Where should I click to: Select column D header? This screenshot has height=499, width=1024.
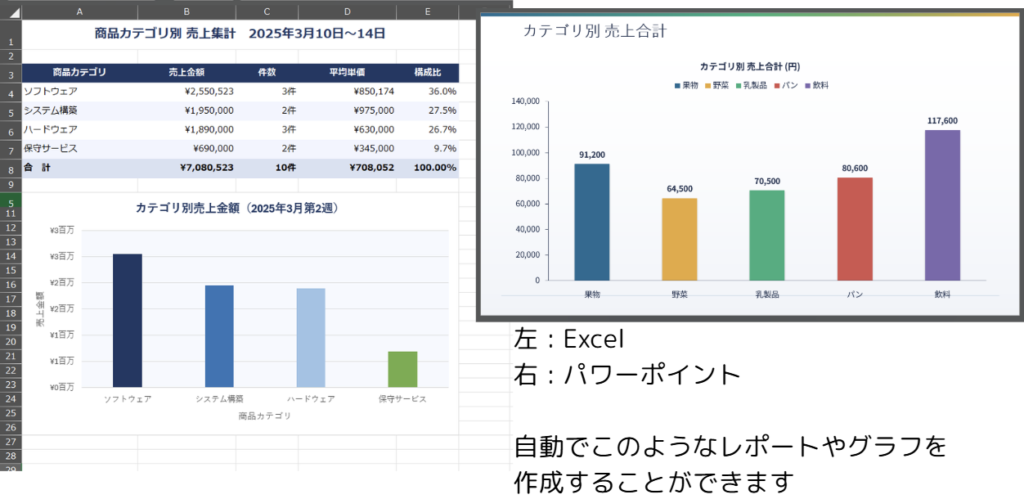click(x=346, y=11)
